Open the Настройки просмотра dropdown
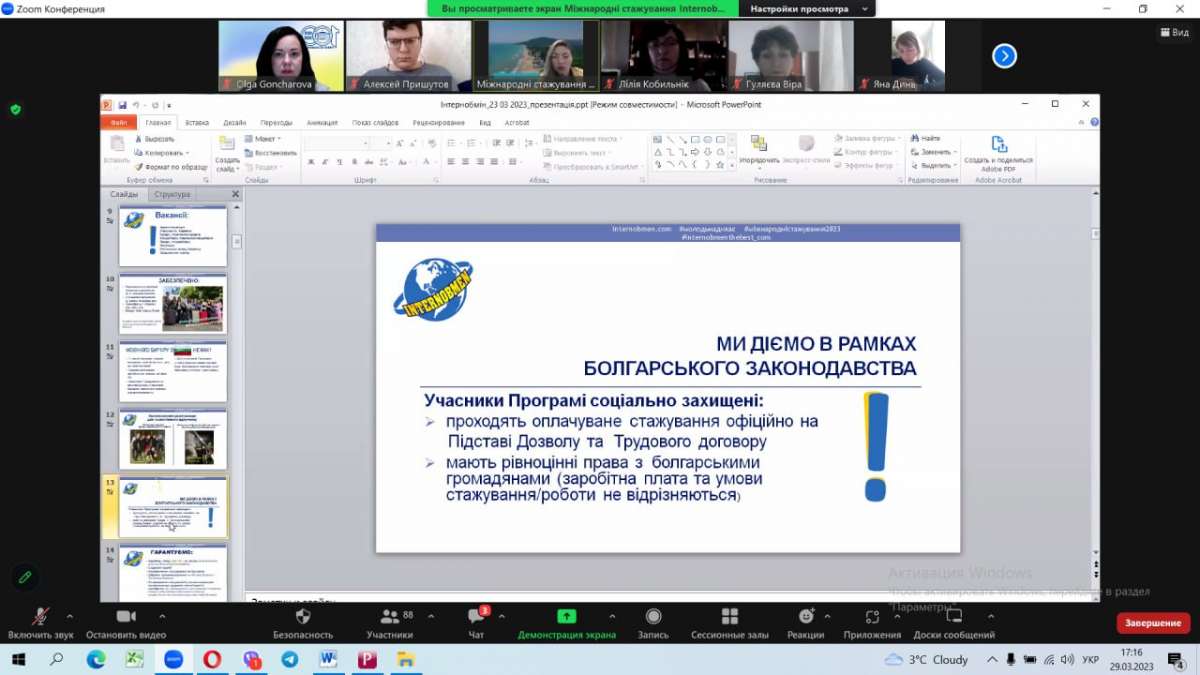 [x=806, y=8]
